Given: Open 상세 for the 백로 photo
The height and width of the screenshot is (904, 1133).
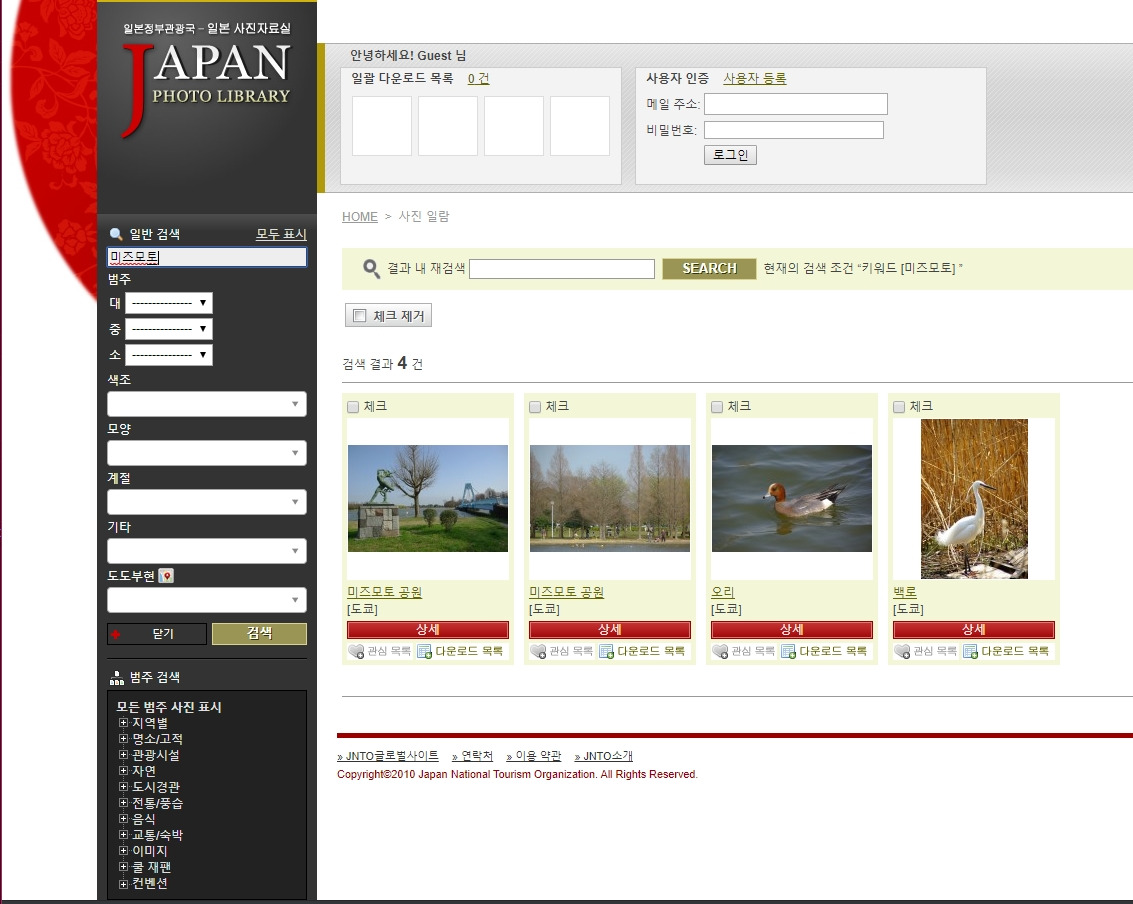Looking at the screenshot, I should (x=974, y=629).
